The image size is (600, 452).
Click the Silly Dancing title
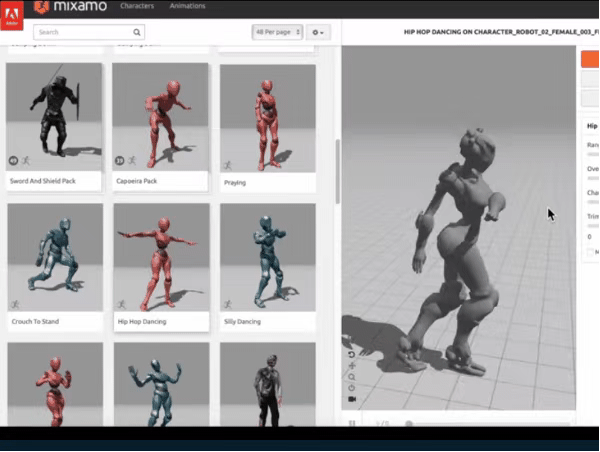[242, 321]
